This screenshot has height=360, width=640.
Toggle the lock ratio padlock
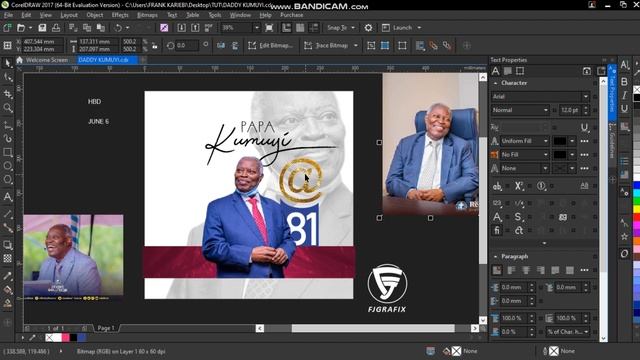(155, 45)
